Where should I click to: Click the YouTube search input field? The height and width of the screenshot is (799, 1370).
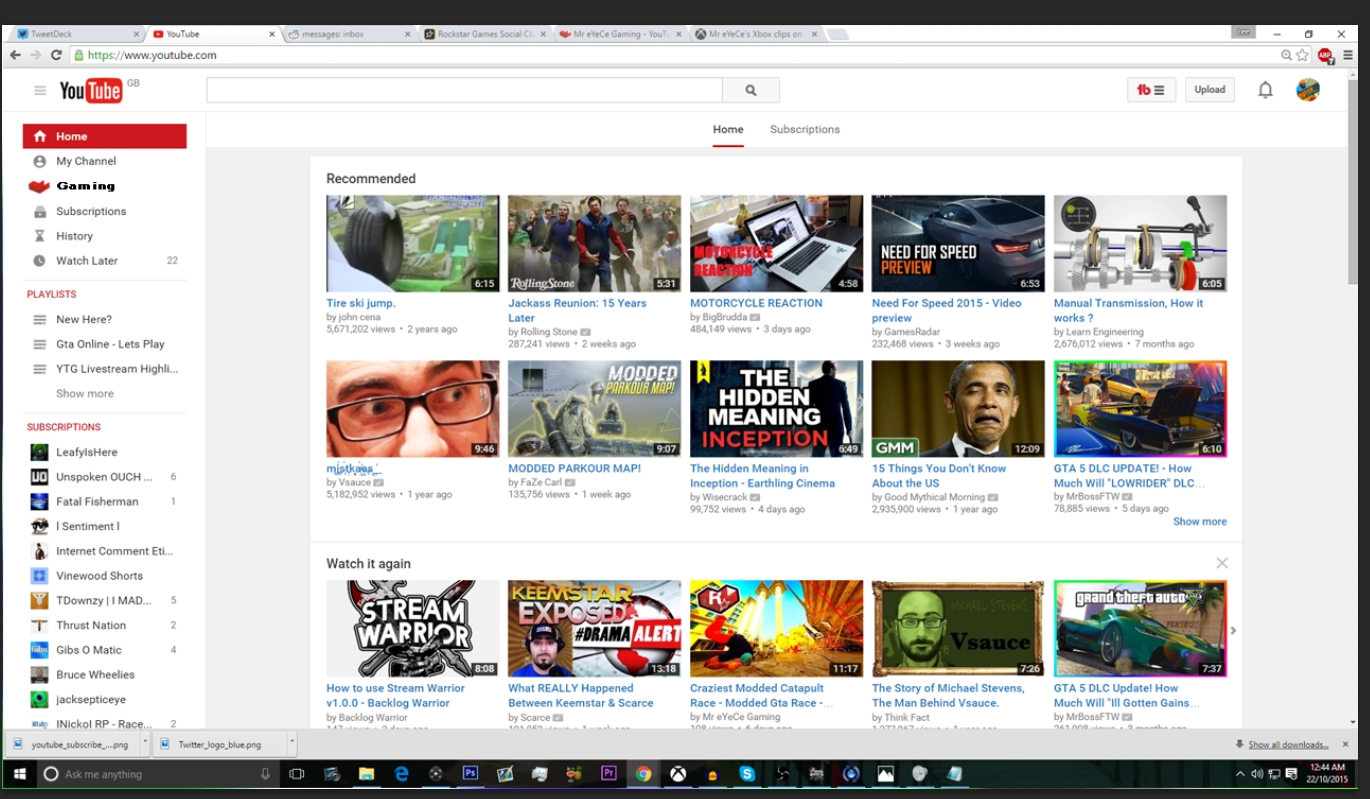click(x=464, y=90)
